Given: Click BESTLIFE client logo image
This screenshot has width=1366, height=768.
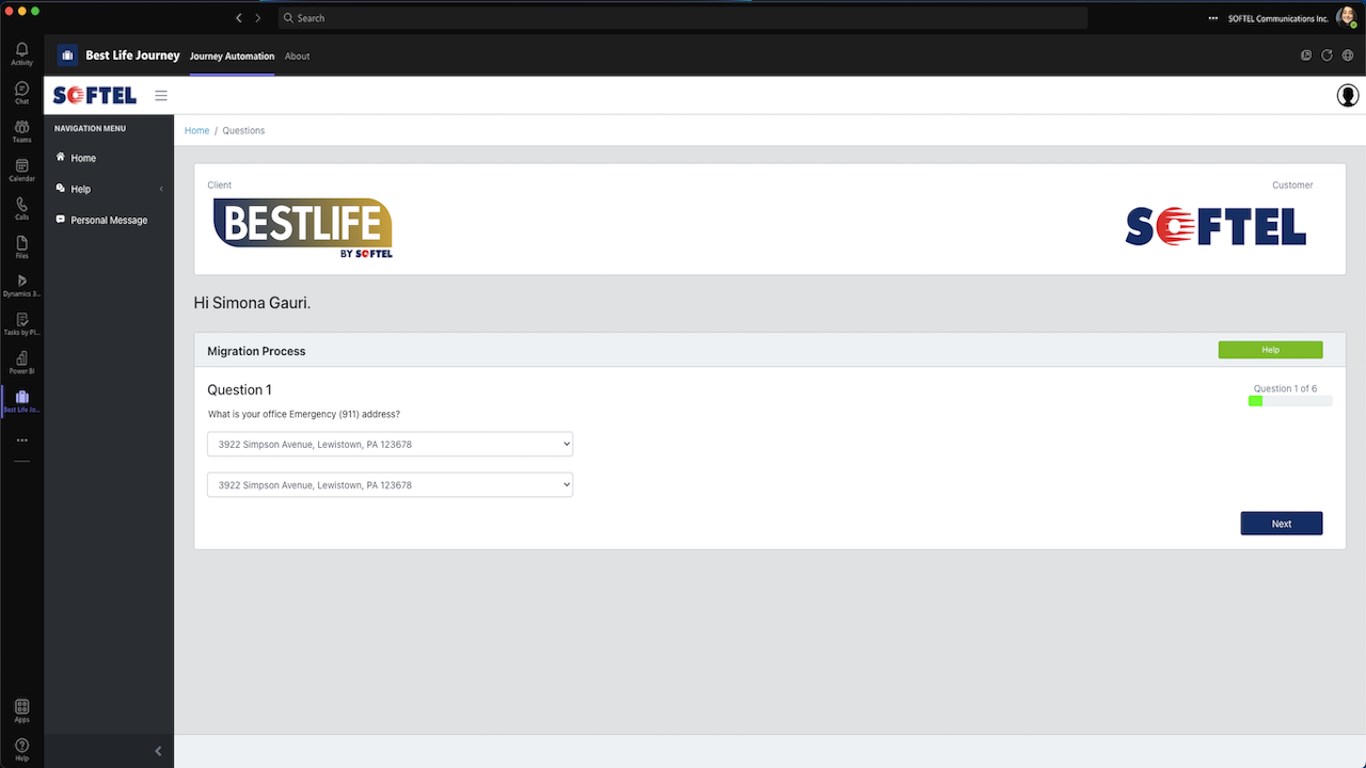Looking at the screenshot, I should click(303, 228).
